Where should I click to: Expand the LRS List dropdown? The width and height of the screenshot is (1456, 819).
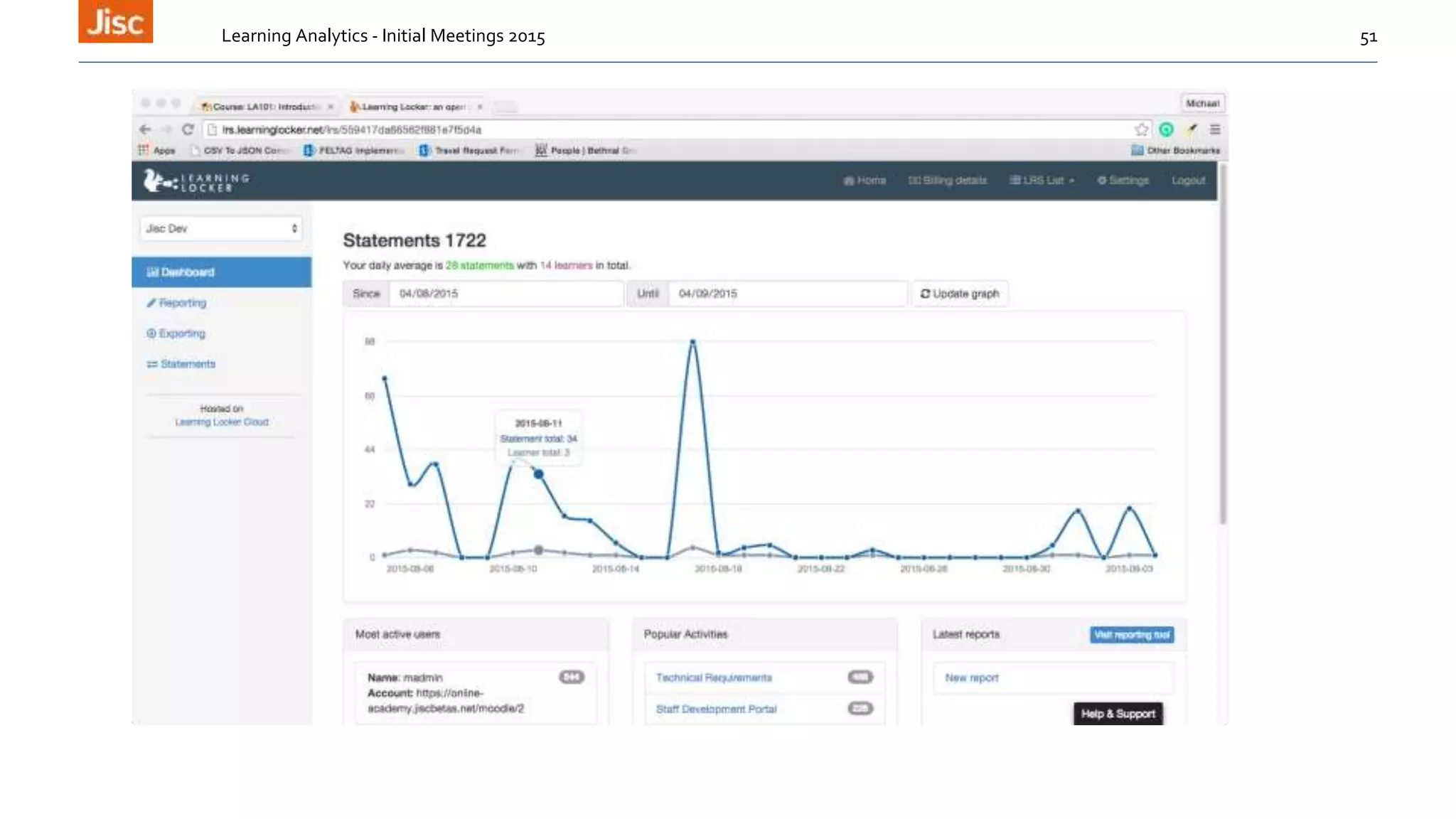click(x=1042, y=181)
